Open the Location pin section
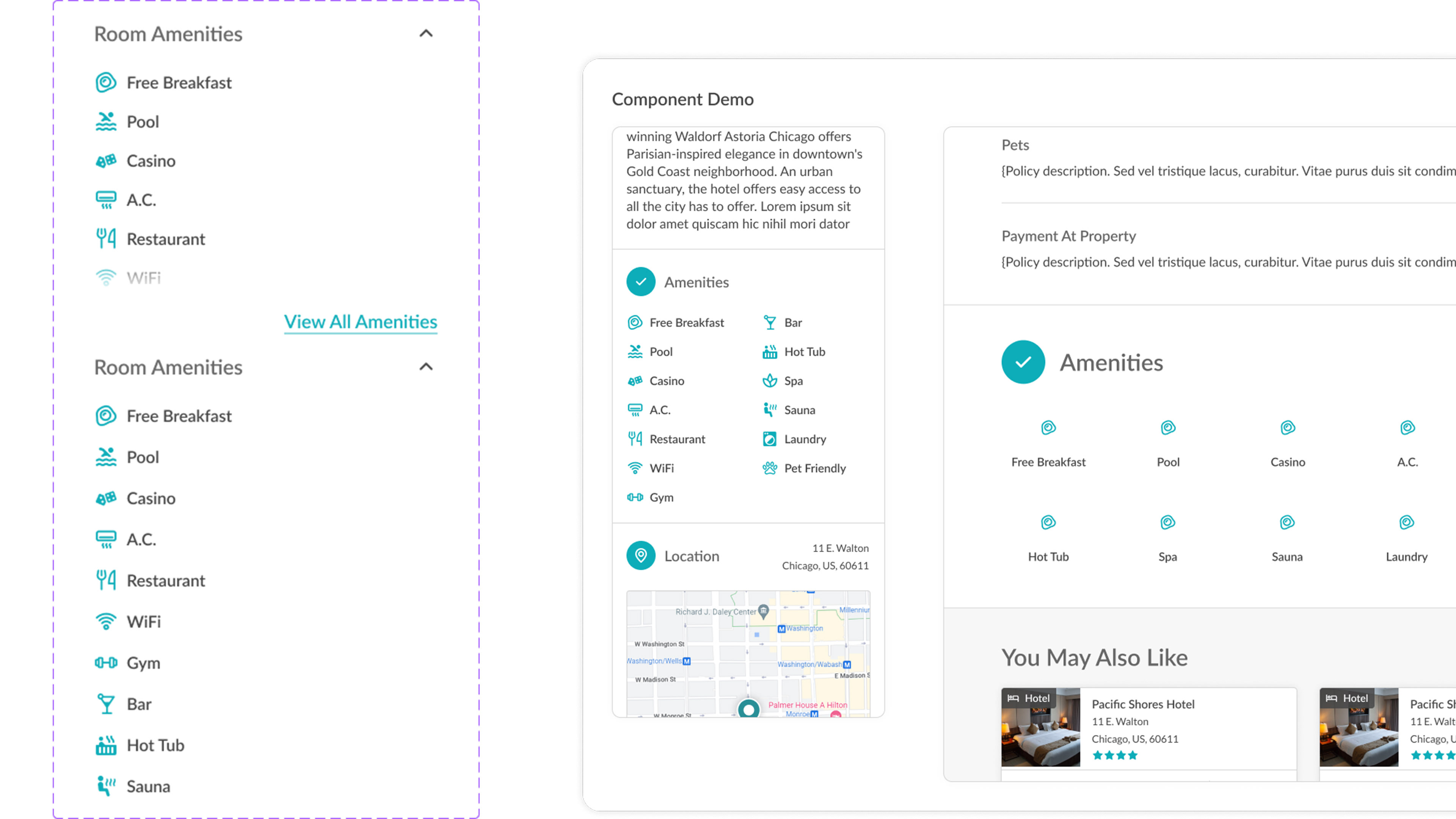 pos(640,555)
